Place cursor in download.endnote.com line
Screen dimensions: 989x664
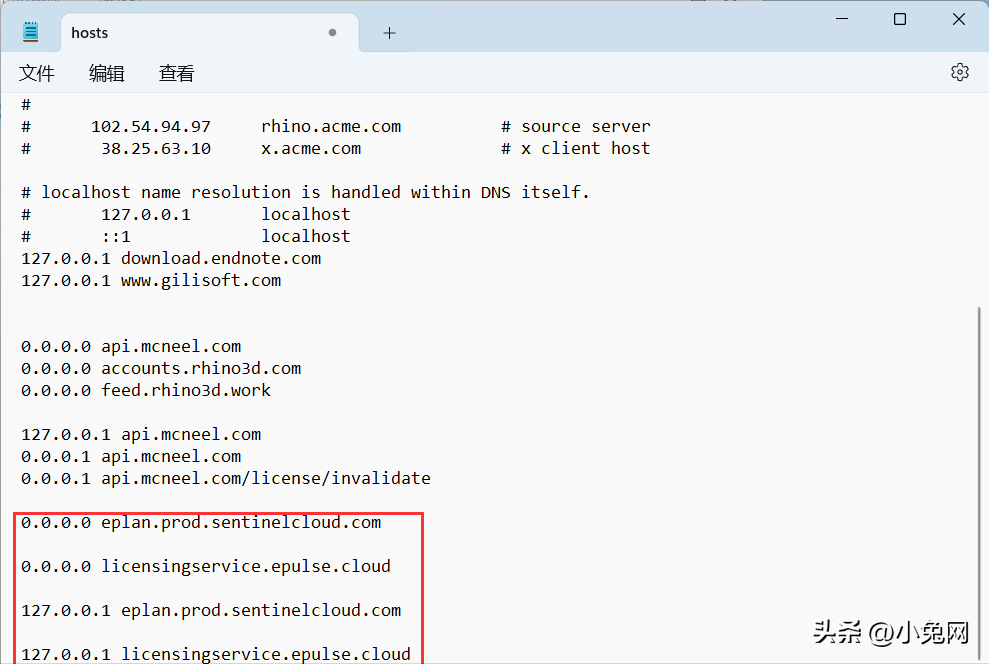220,258
